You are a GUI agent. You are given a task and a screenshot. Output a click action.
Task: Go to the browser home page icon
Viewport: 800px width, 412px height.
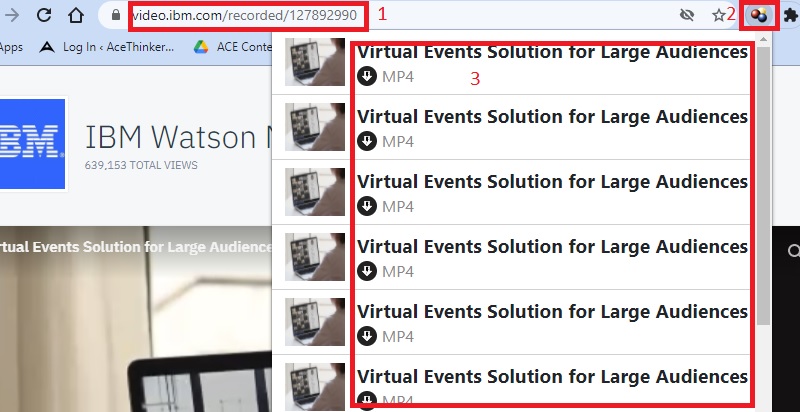coord(76,15)
